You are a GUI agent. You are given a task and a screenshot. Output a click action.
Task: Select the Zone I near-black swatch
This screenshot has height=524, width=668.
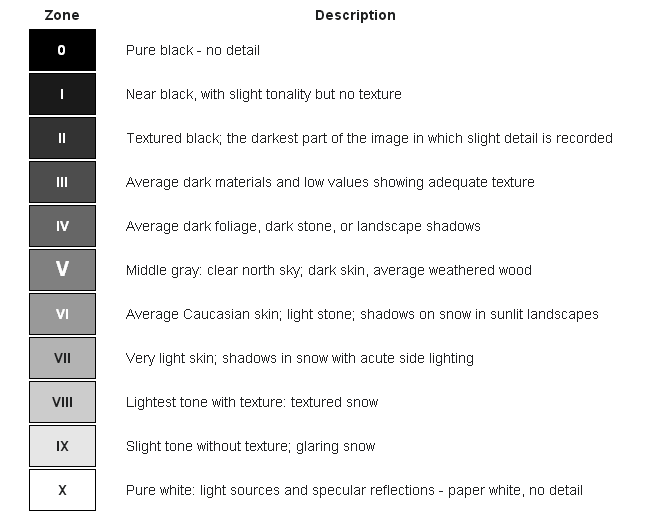pyautogui.click(x=62, y=94)
